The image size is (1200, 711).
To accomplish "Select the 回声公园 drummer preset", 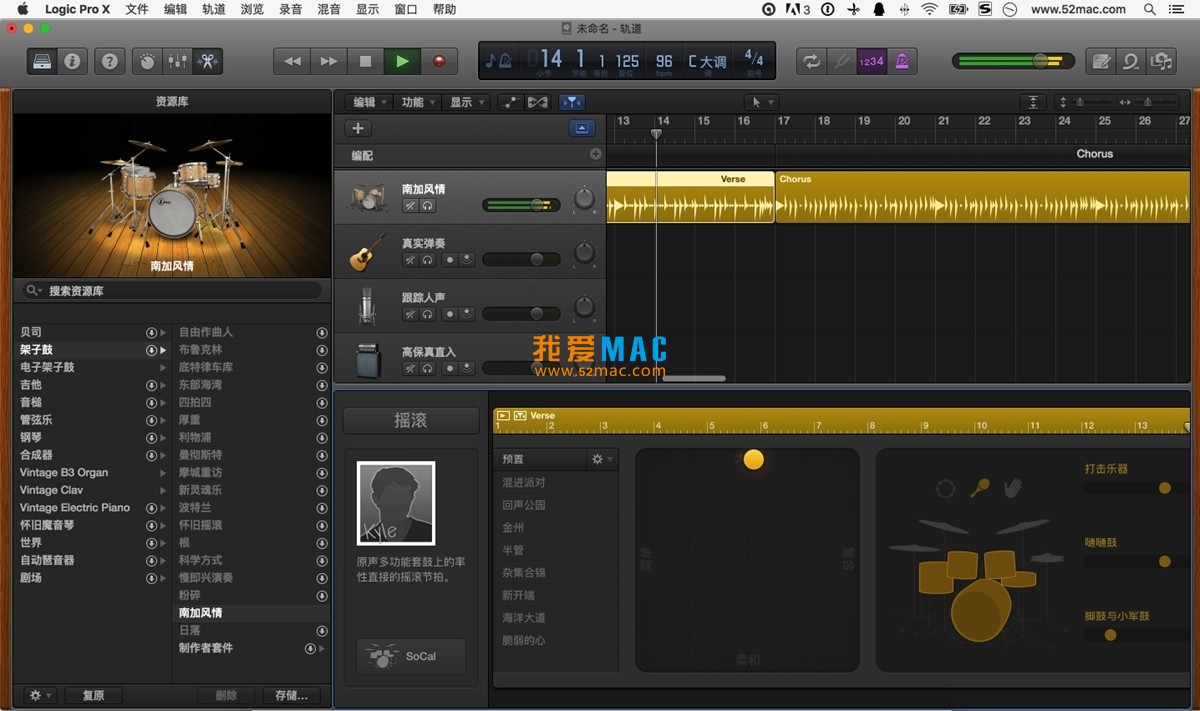I will pos(524,505).
